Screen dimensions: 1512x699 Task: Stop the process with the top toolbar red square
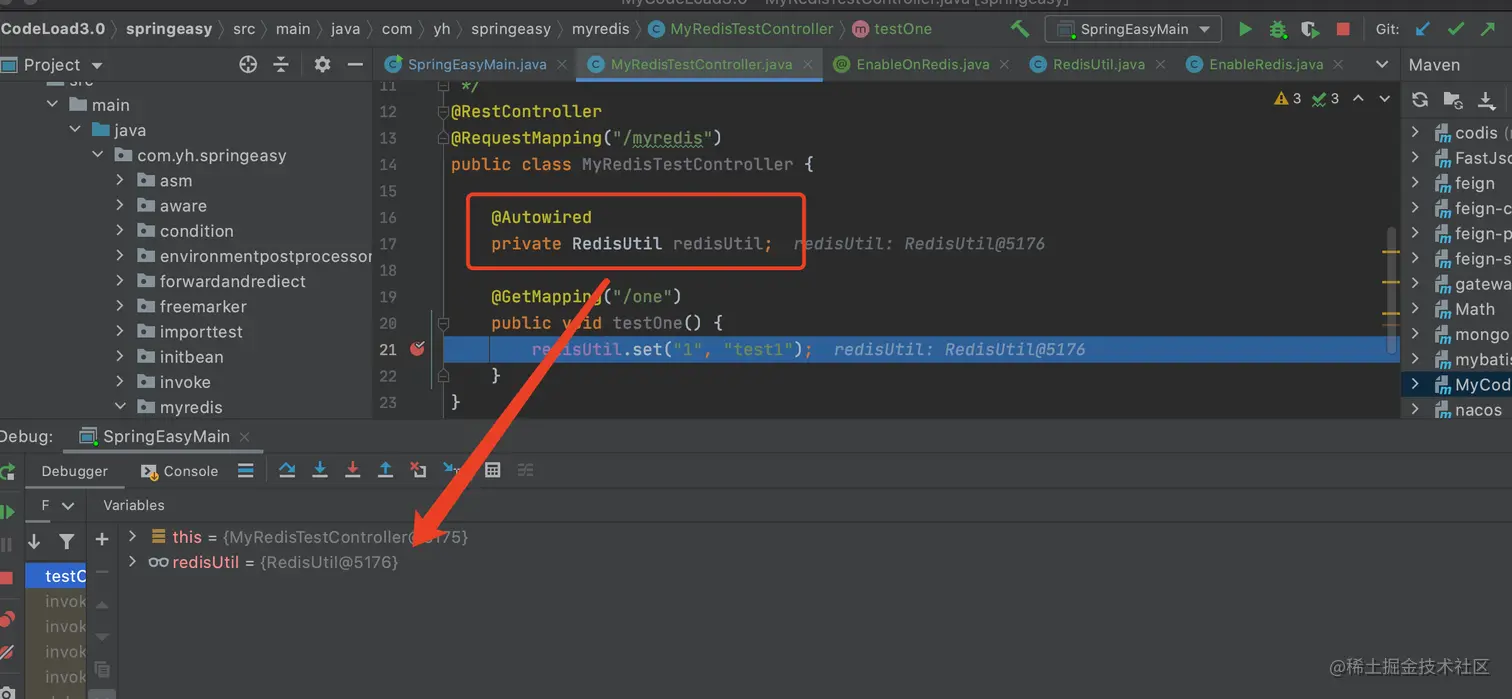point(1343,29)
